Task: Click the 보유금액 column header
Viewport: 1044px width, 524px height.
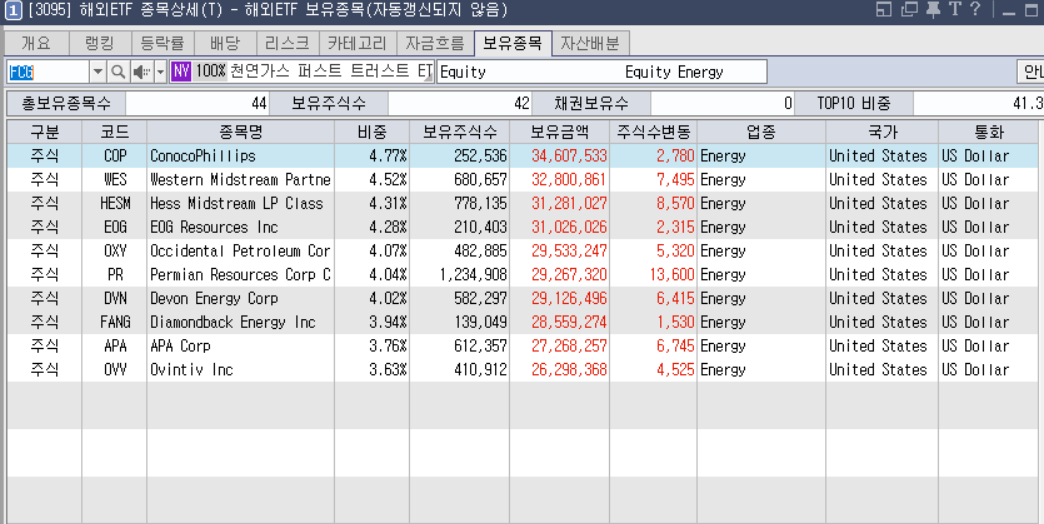Action: pos(559,132)
